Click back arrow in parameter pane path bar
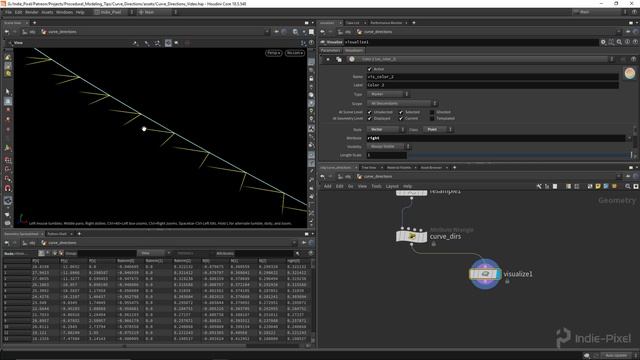Viewport: 640px width, 360px height. pyautogui.click(x=322, y=32)
